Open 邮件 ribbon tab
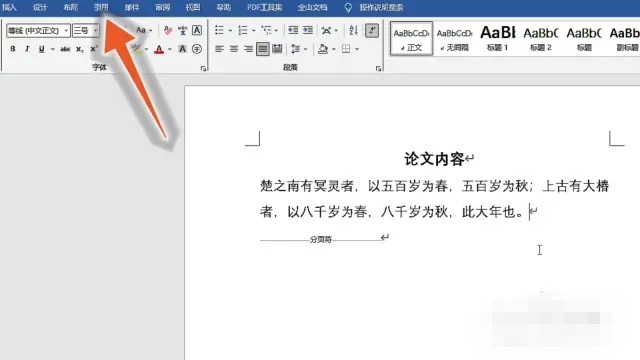Image resolution: width=640 pixels, height=360 pixels. point(131,7)
